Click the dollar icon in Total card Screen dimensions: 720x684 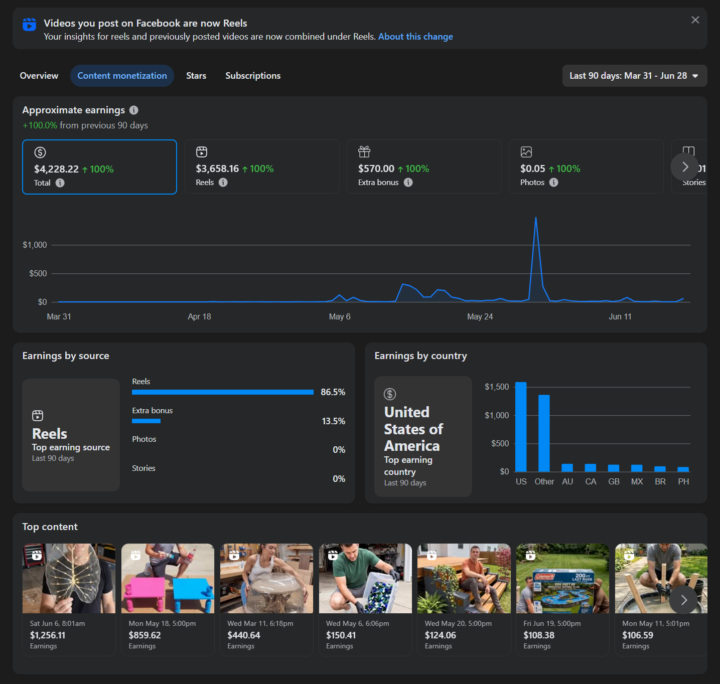pyautogui.click(x=40, y=152)
